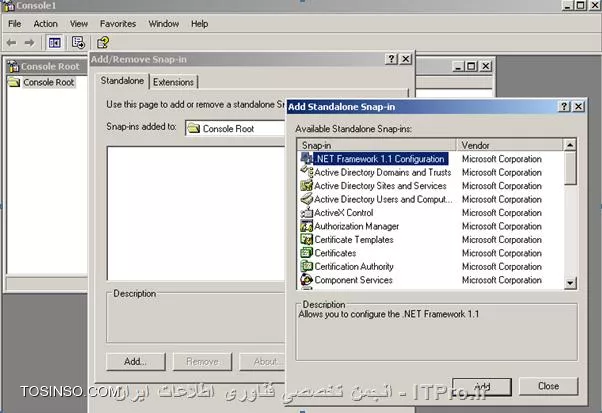
Task: Click Add... button in Add/Remove Snap-in
Action: 136,362
